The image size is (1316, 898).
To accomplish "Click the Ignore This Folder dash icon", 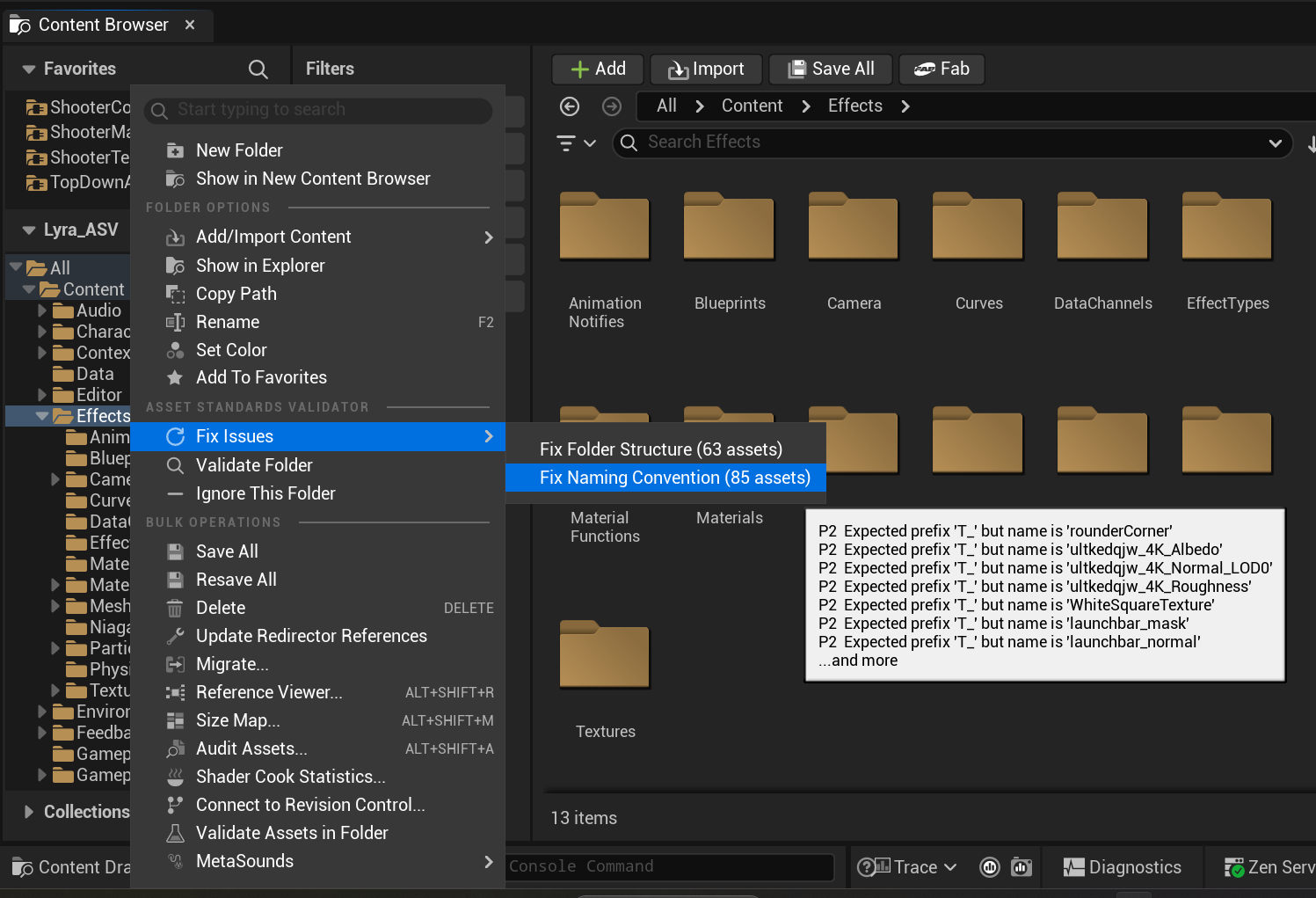I will click(175, 493).
